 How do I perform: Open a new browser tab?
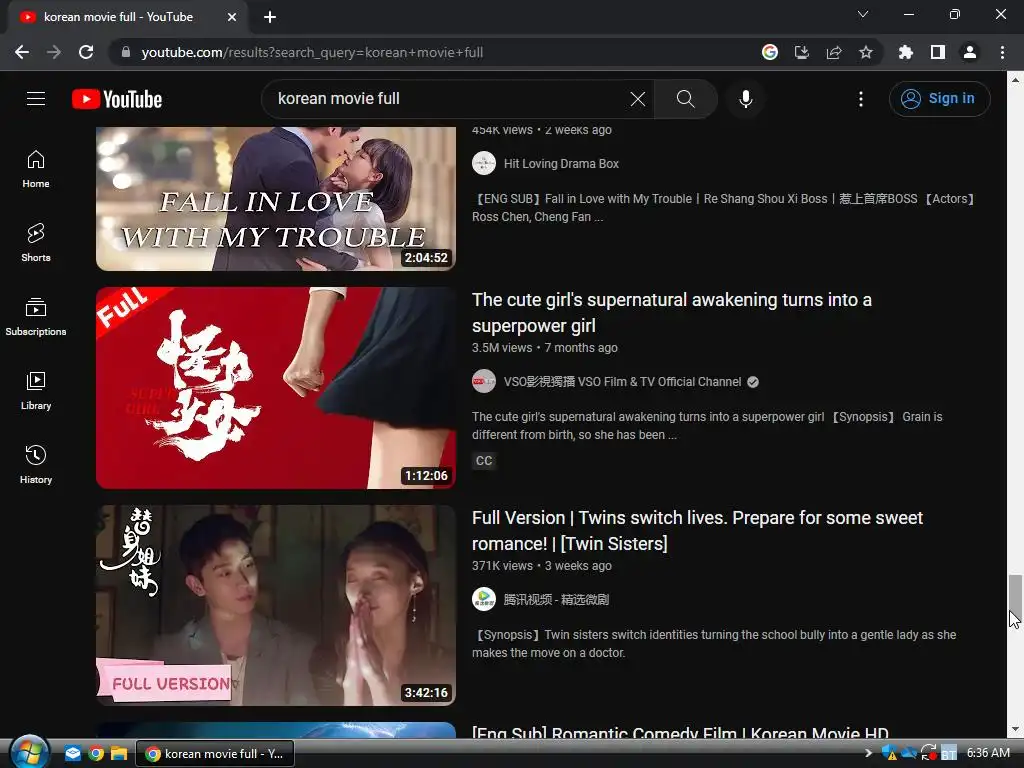270,17
